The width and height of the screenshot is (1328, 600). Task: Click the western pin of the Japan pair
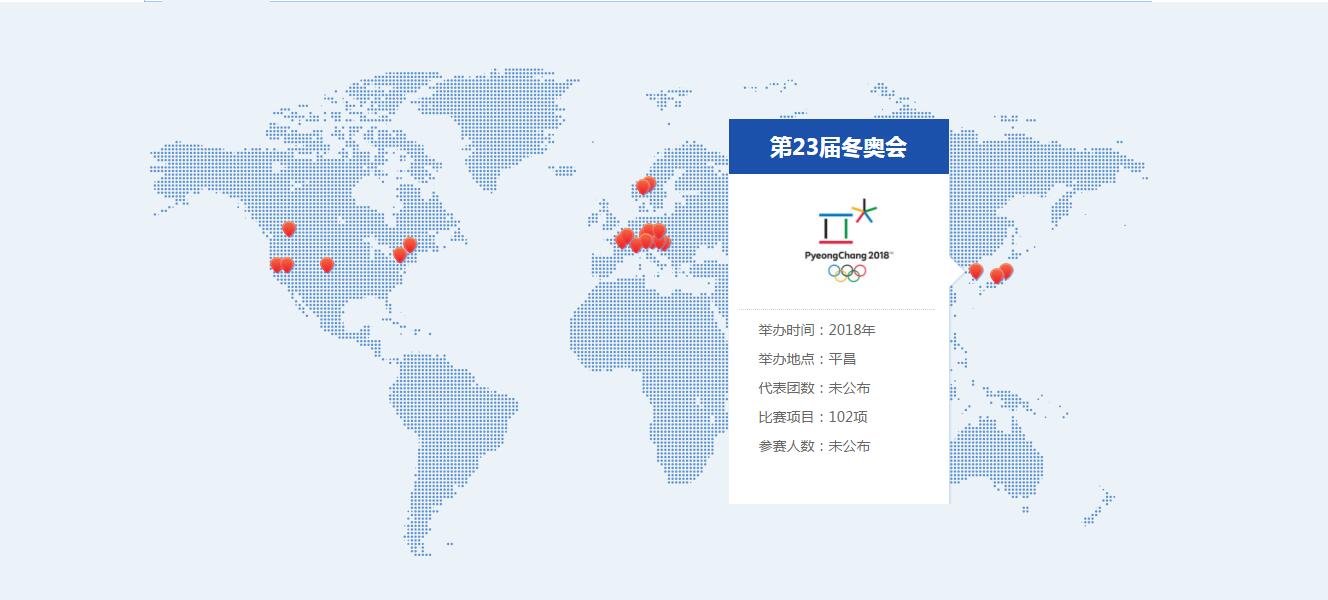[997, 275]
